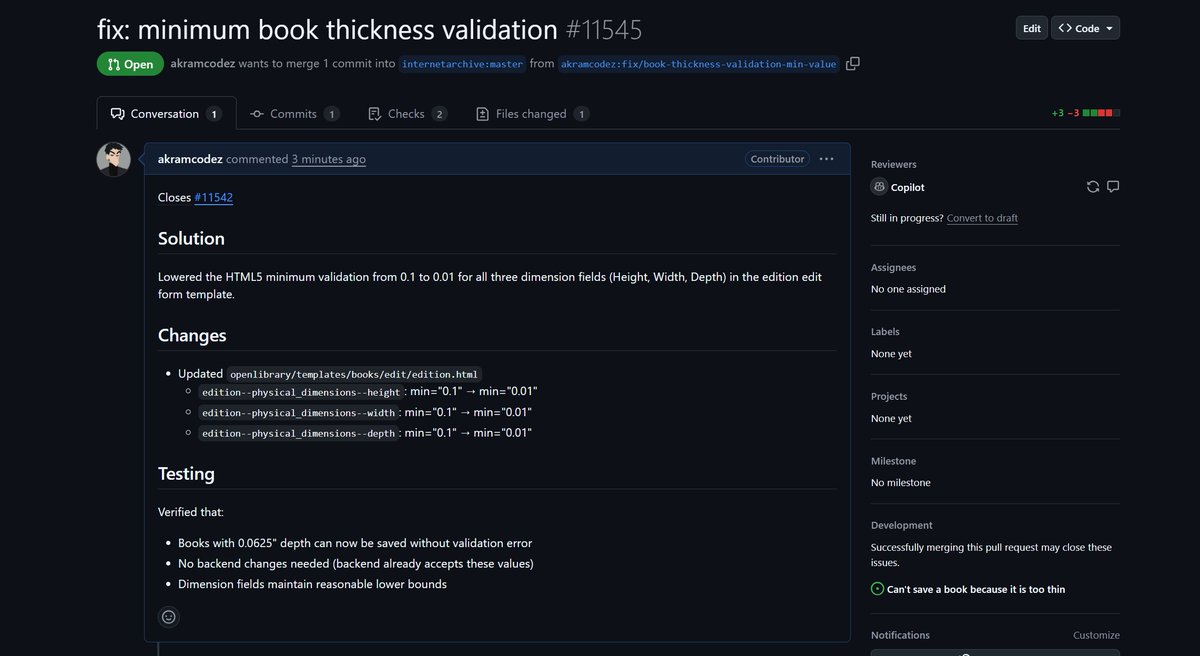The width and height of the screenshot is (1200, 656).
Task: Click the Copilot reviewer avatar icon
Action: 879,187
